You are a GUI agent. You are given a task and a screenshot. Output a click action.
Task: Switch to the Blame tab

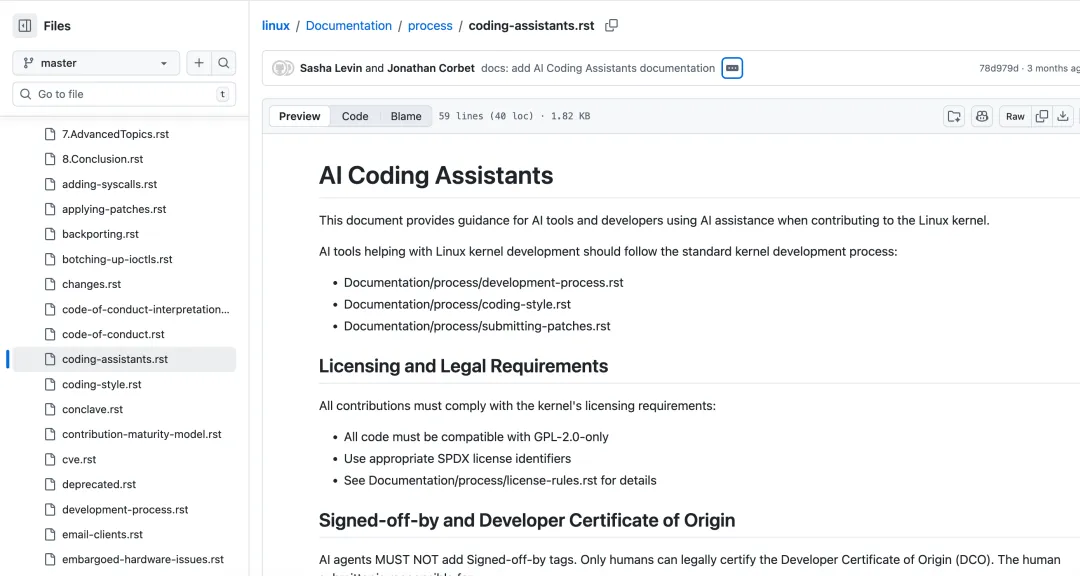406,116
